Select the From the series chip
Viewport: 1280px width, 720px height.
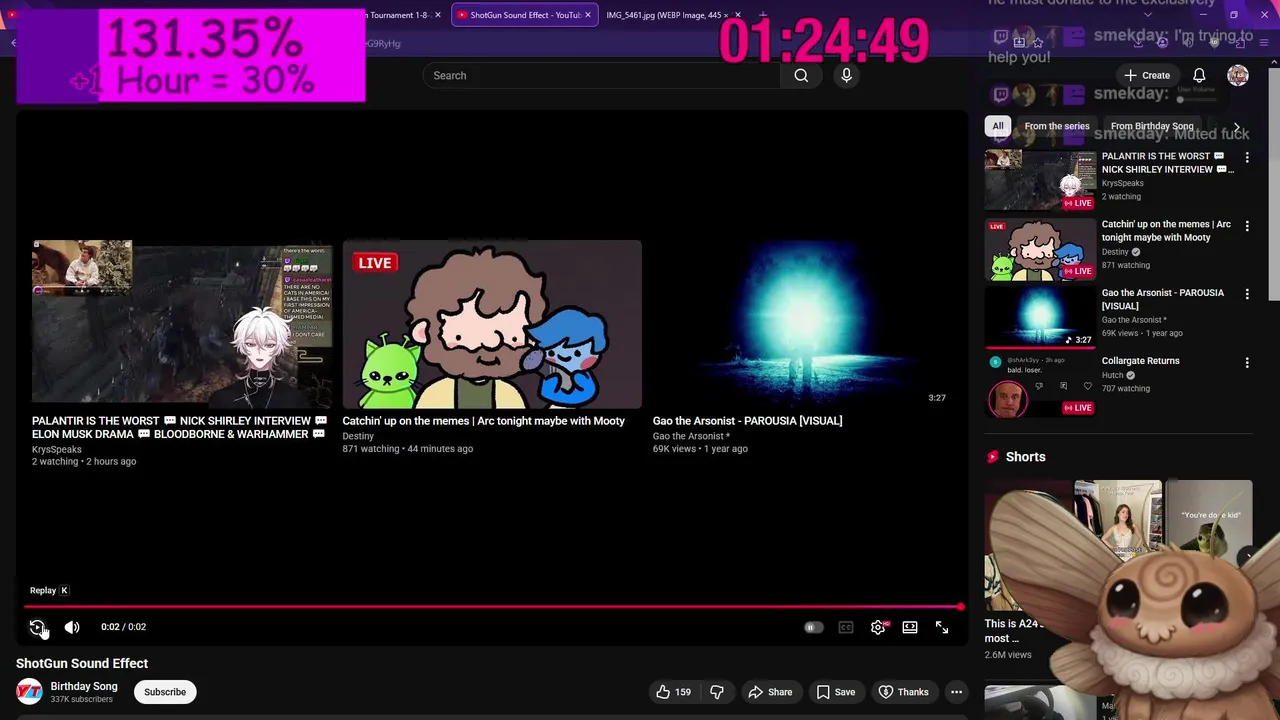(x=1057, y=126)
